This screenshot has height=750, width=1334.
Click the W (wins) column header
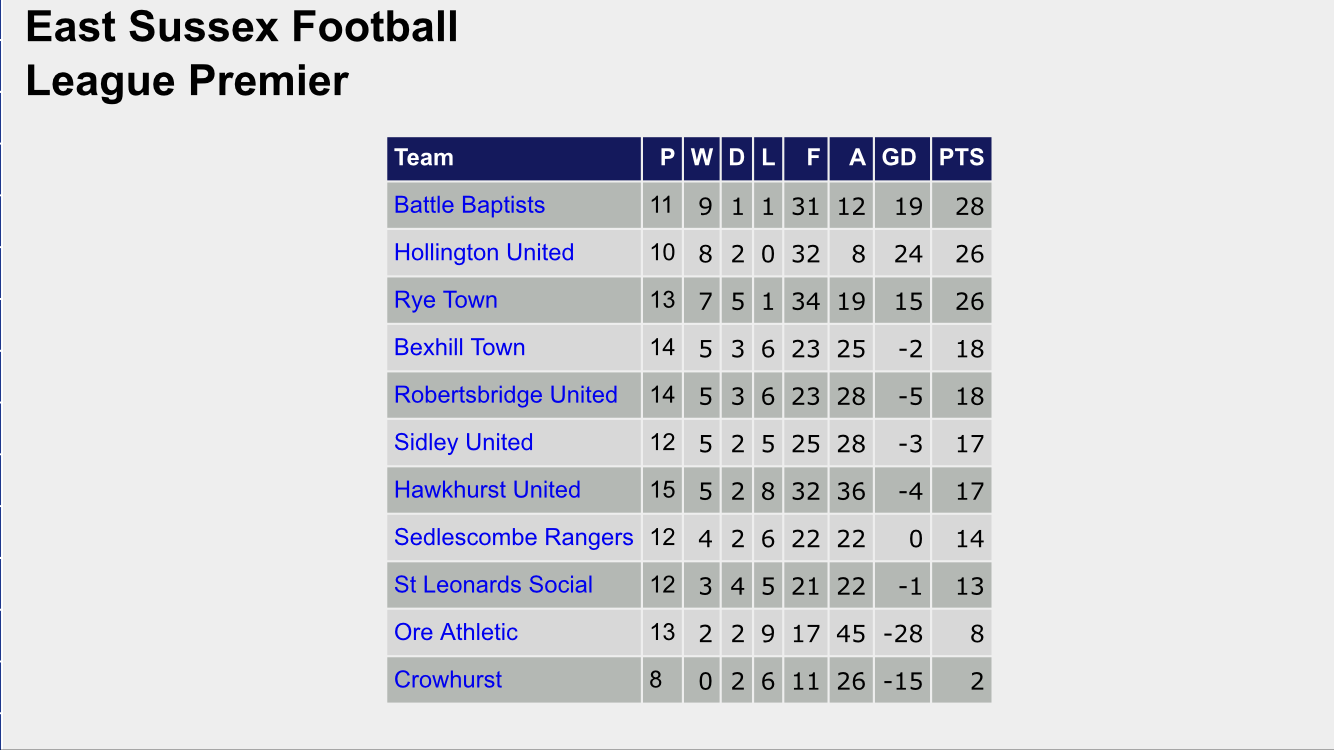coord(702,158)
